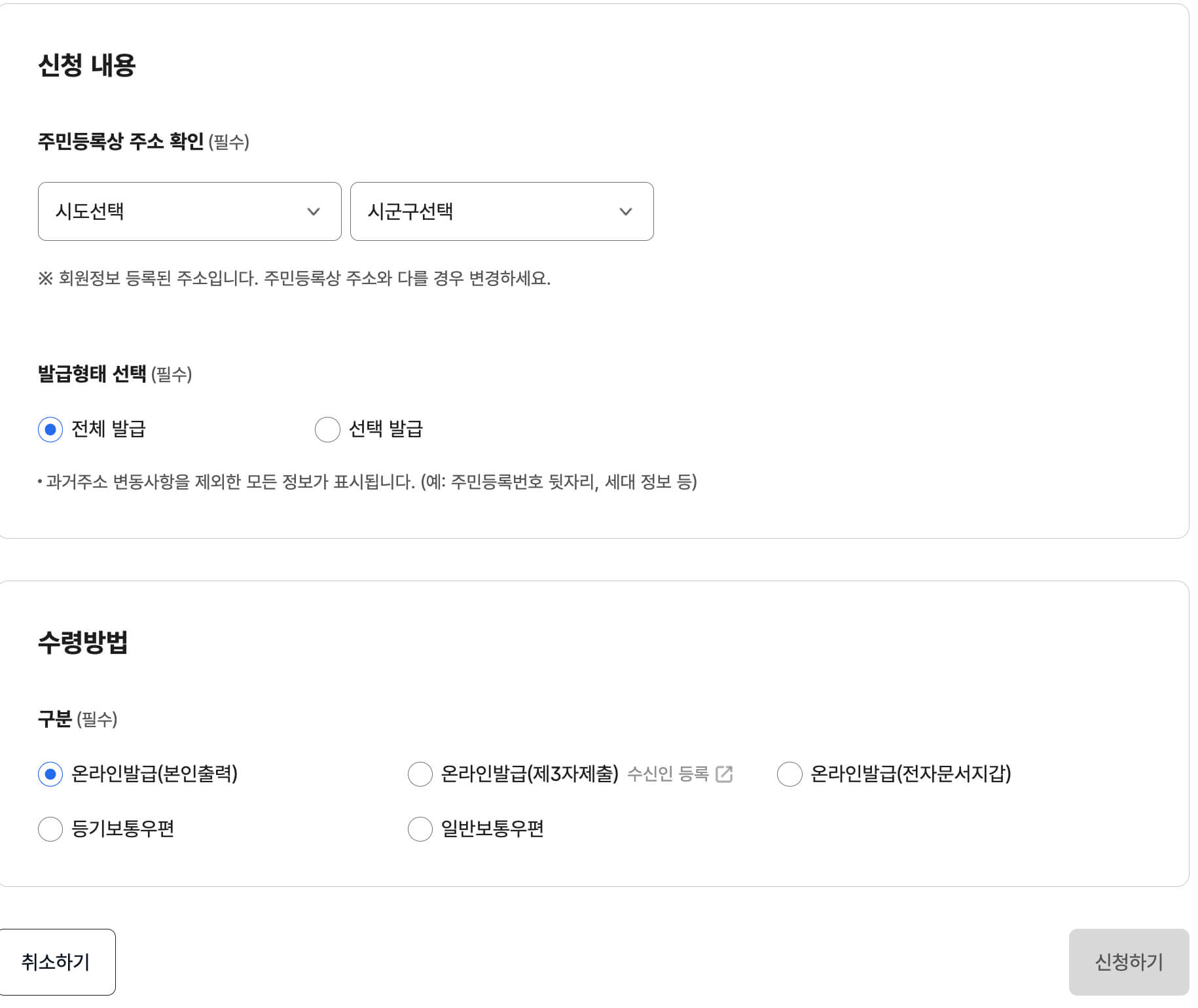
Task: Click the 선택 발급 radio circle
Action: pos(327,429)
